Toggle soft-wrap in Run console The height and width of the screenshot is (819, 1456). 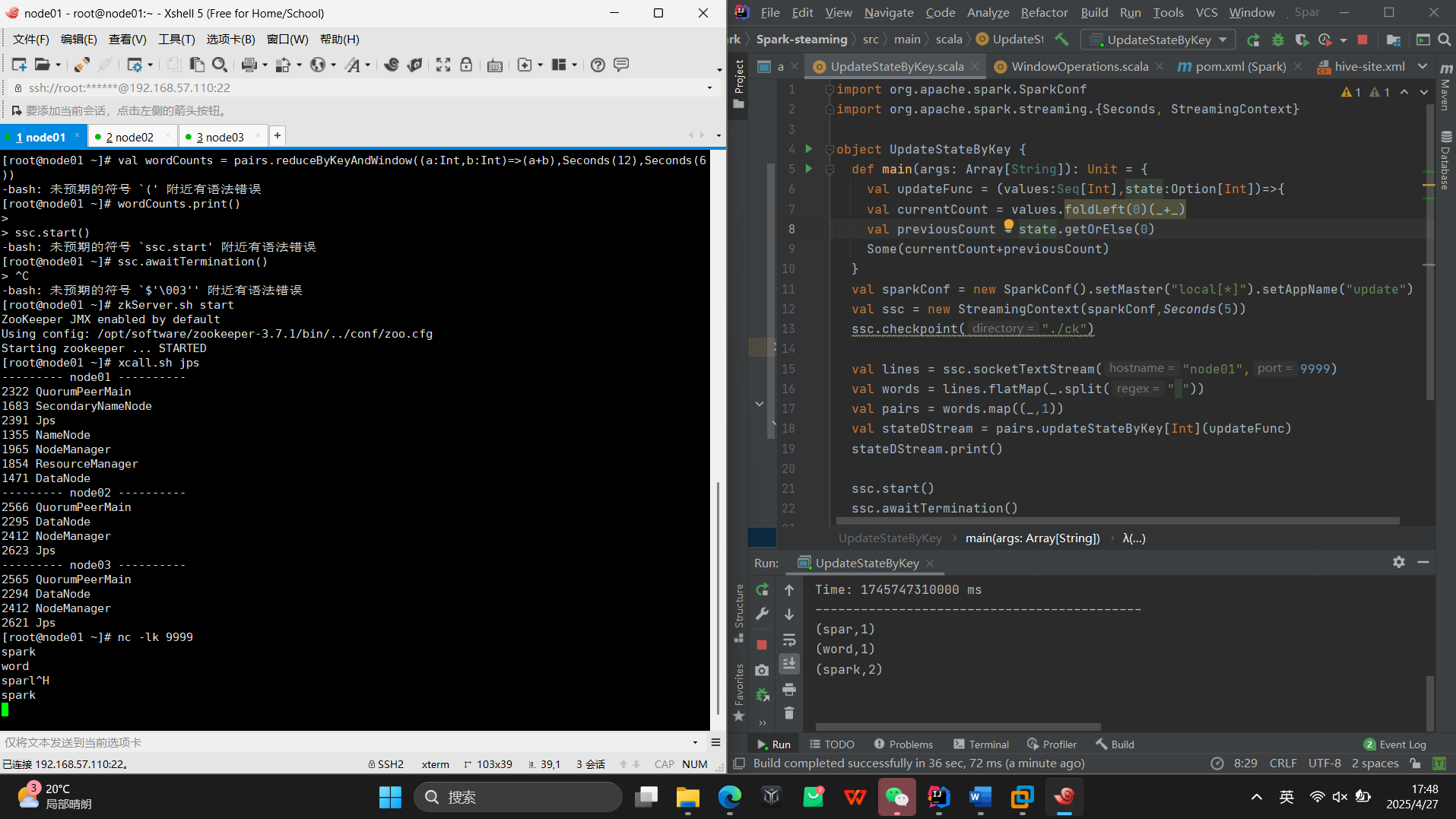(x=789, y=640)
